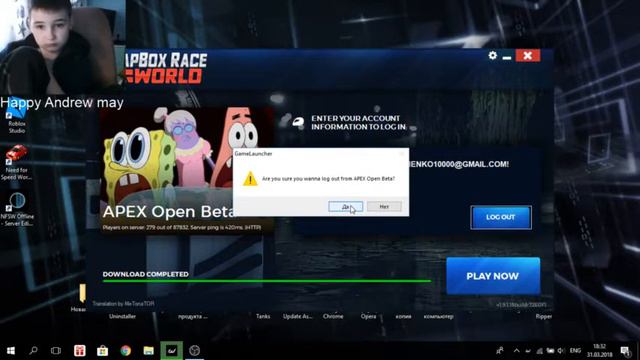Select the Opera desktop shortcut label
Viewport: 640px width, 360px height.
pyautogui.click(x=368, y=316)
